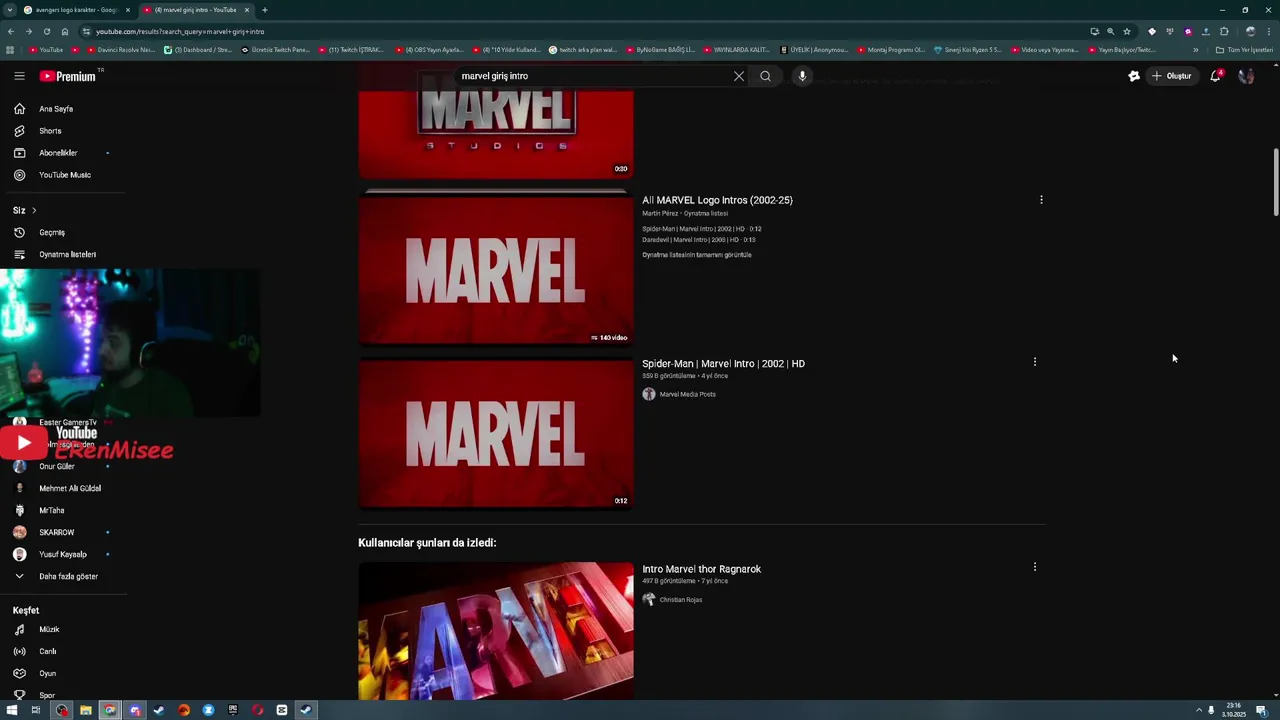Viewport: 1280px width, 720px height.
Task: Select the marvel giriş intro YouTube tab
Action: click(x=195, y=10)
